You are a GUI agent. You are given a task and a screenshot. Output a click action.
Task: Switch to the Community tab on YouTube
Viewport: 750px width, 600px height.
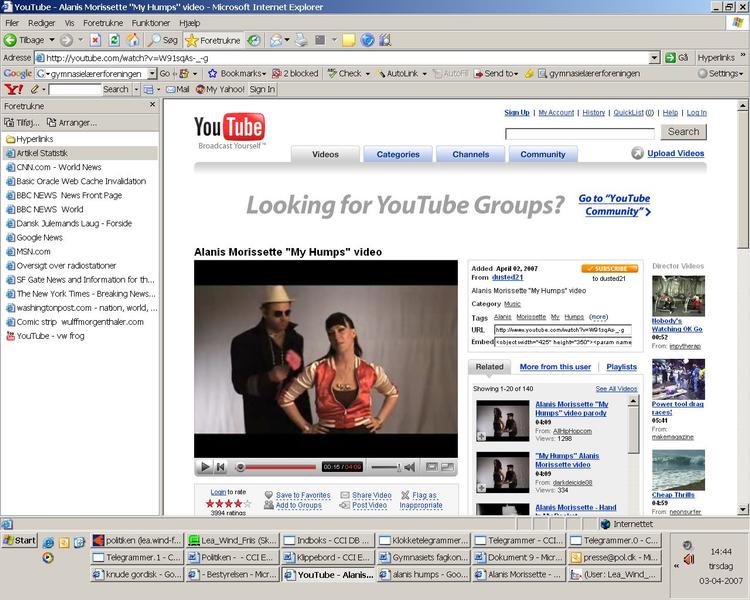[543, 154]
